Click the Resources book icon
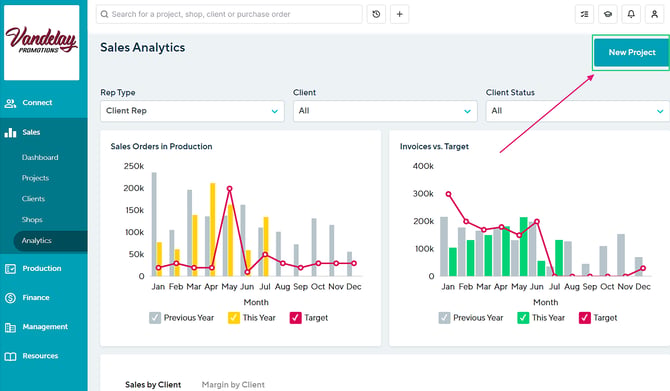Screen dimensions: 670x391 tap(10, 356)
